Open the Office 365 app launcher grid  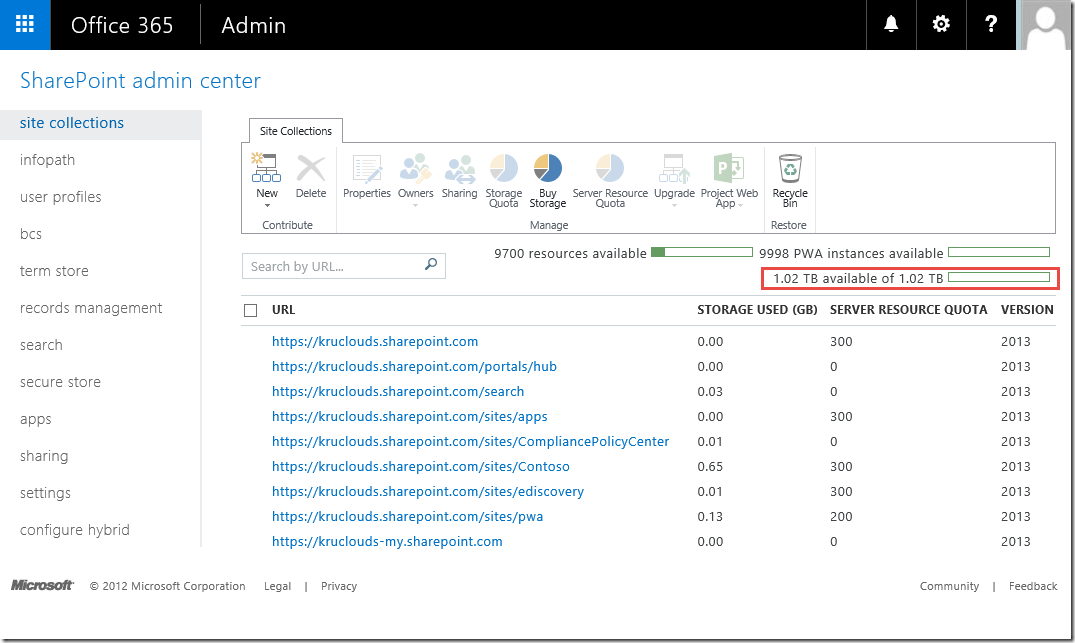coord(25,25)
